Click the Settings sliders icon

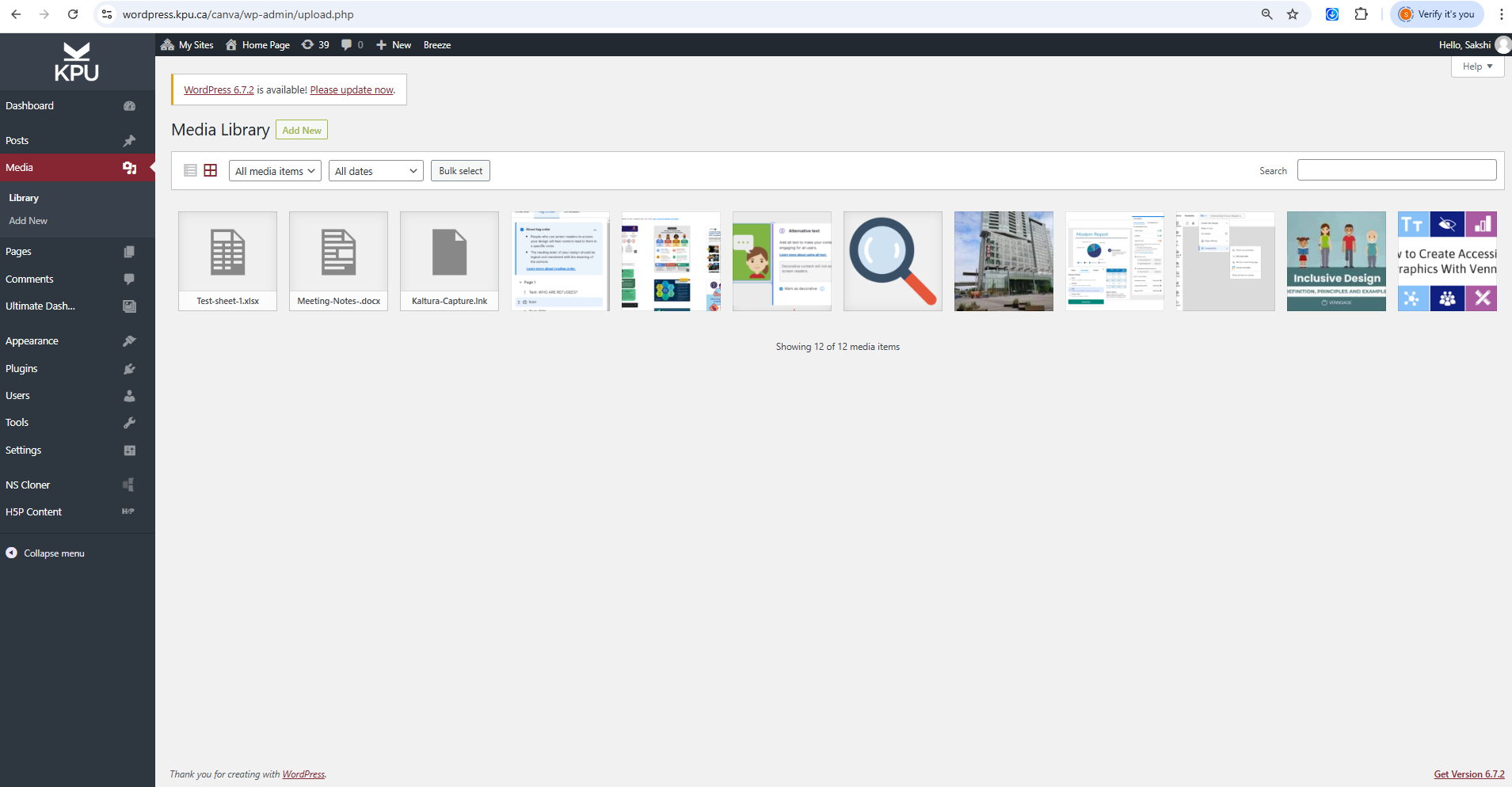click(x=130, y=451)
